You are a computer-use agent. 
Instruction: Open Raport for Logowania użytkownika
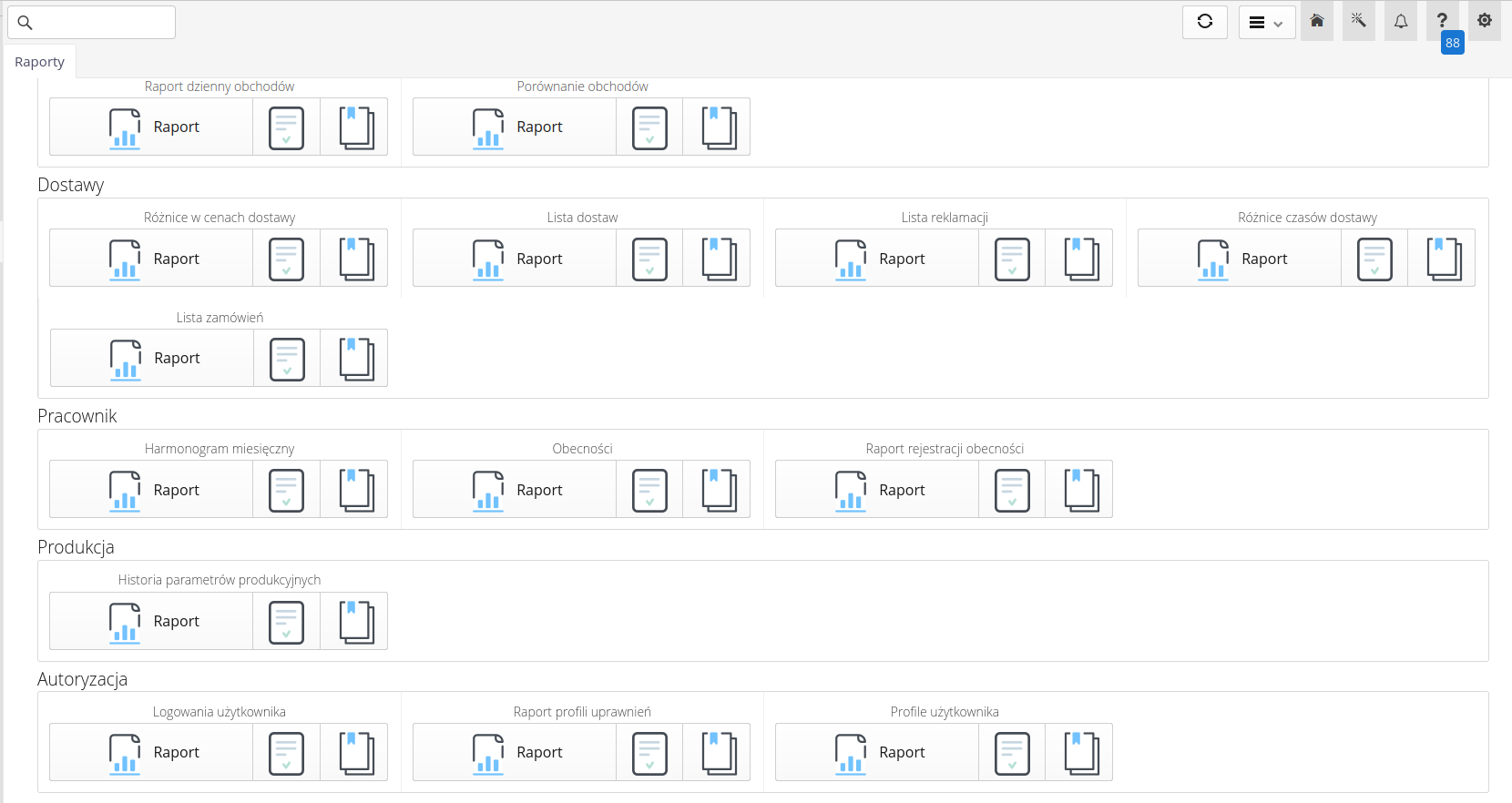click(151, 753)
